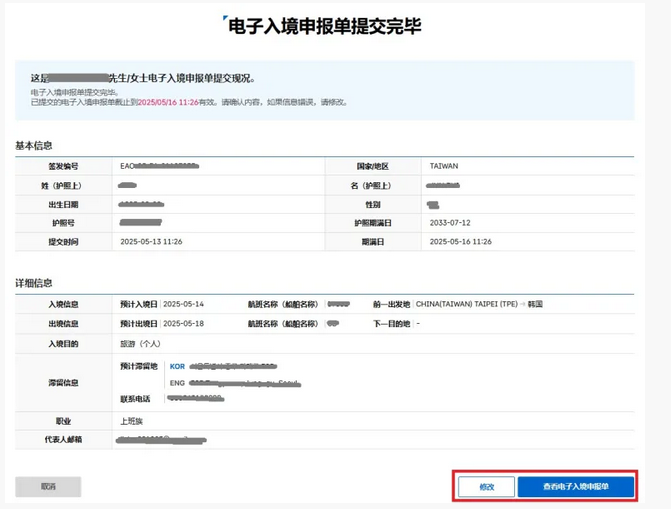The width and height of the screenshot is (671, 509).
Task: Select the 旅游（个人） purpose value
Action: (140, 344)
